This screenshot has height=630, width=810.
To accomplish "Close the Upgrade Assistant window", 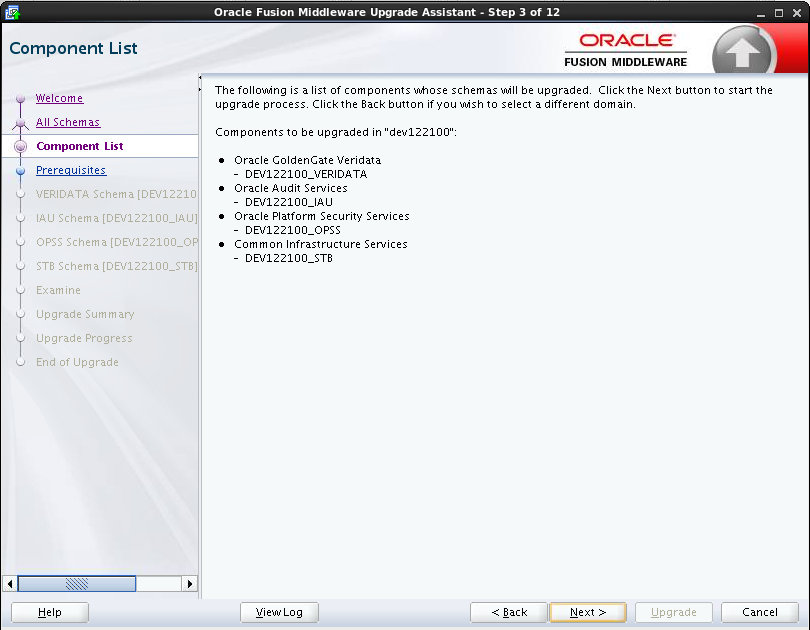I will click(797, 13).
